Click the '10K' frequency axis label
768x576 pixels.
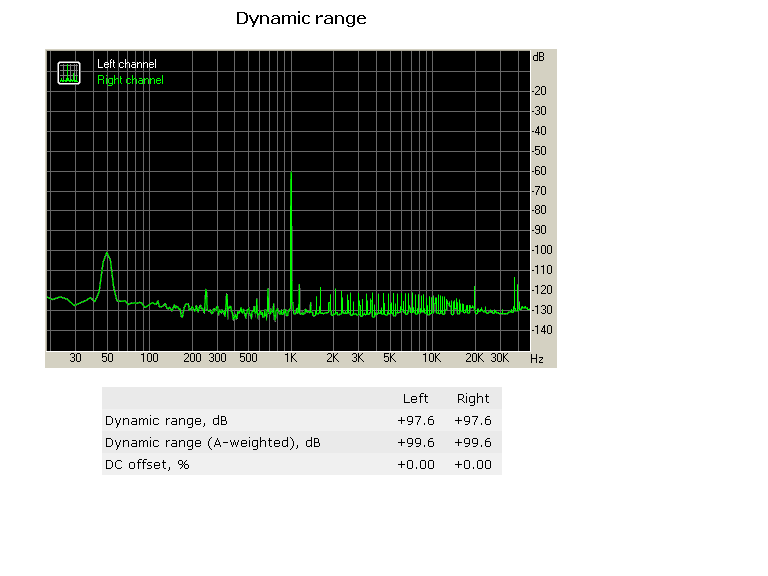point(432,358)
